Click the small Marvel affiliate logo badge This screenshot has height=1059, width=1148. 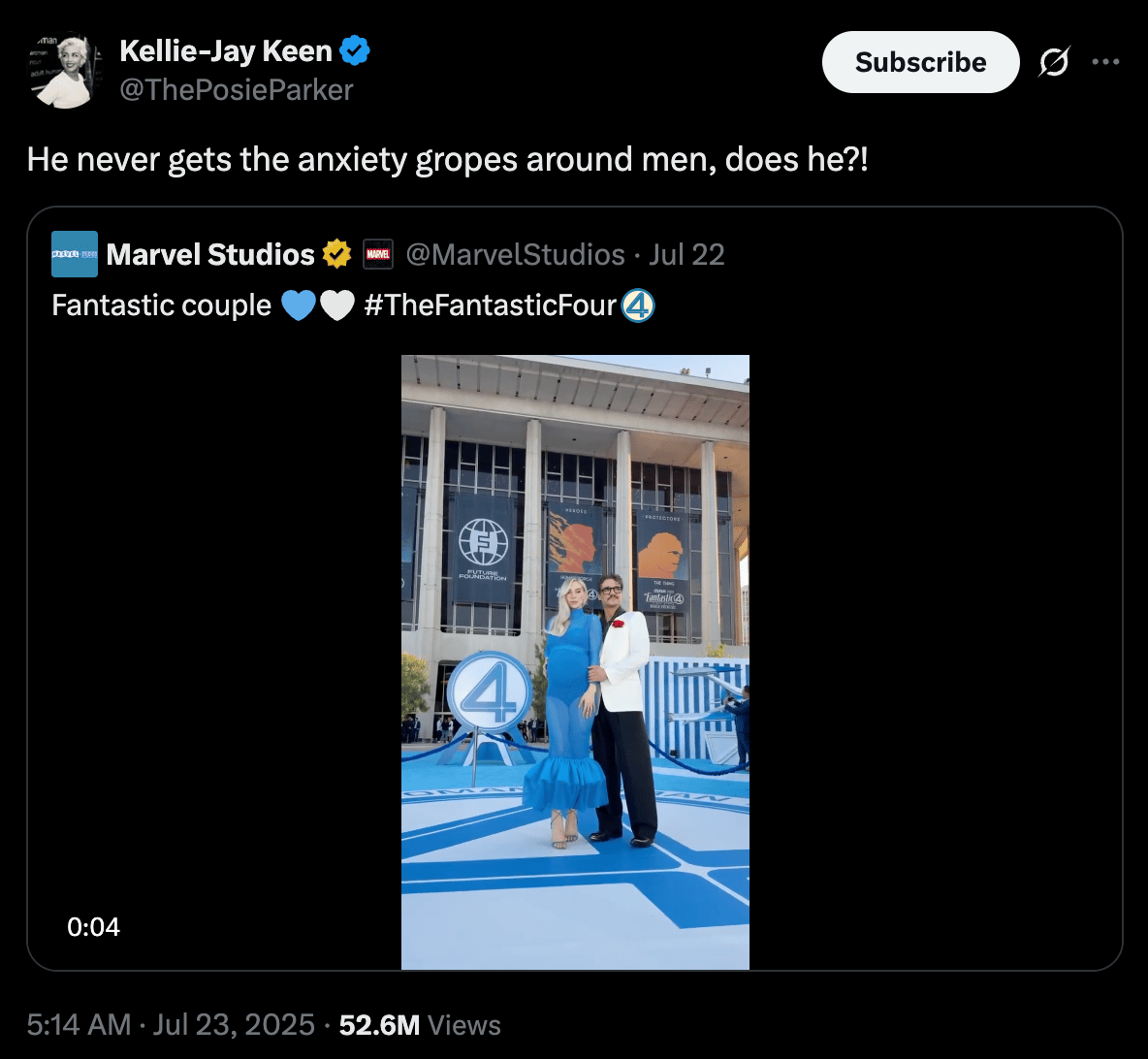tap(378, 254)
